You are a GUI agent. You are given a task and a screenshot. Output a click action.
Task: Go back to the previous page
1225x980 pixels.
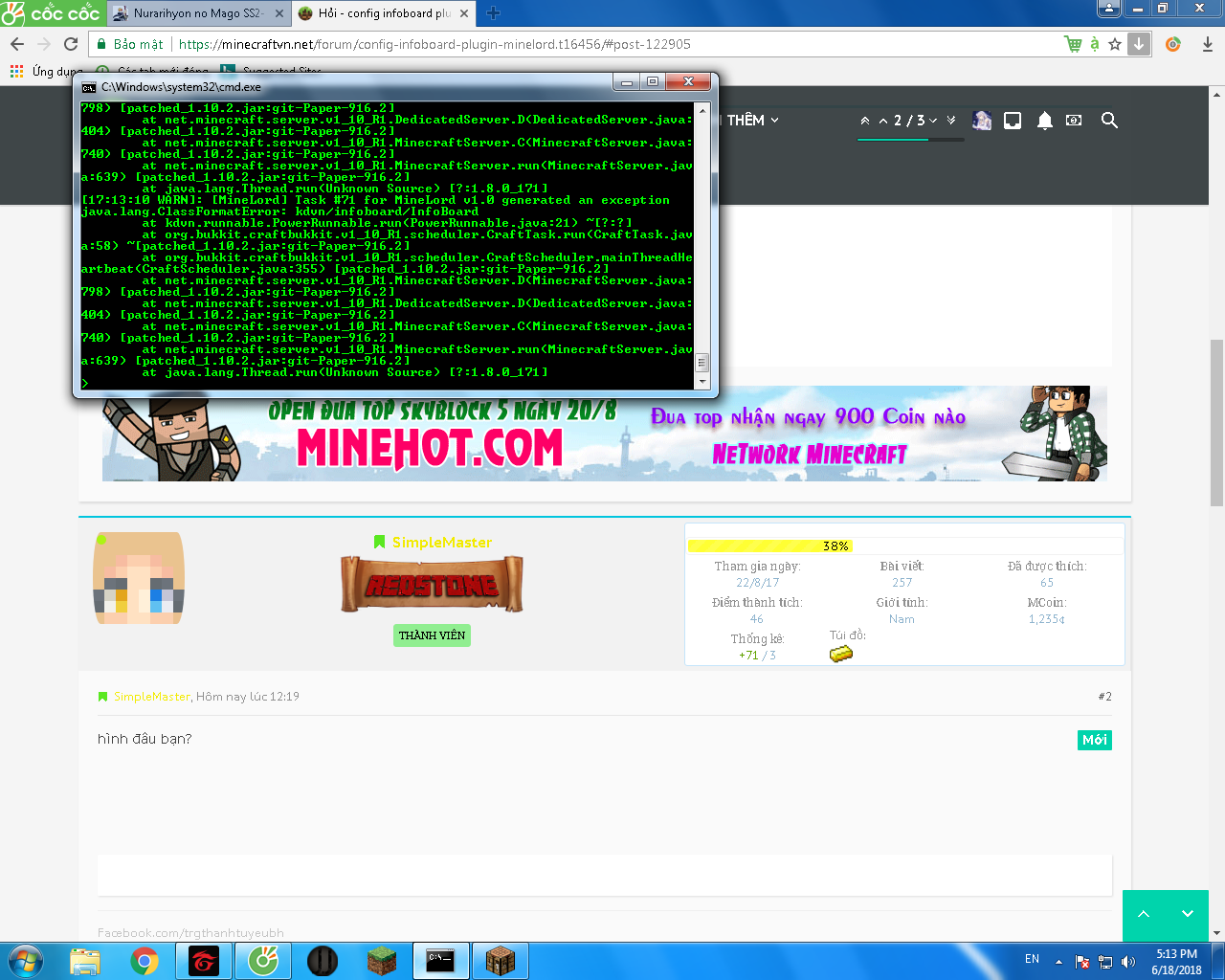click(17, 44)
